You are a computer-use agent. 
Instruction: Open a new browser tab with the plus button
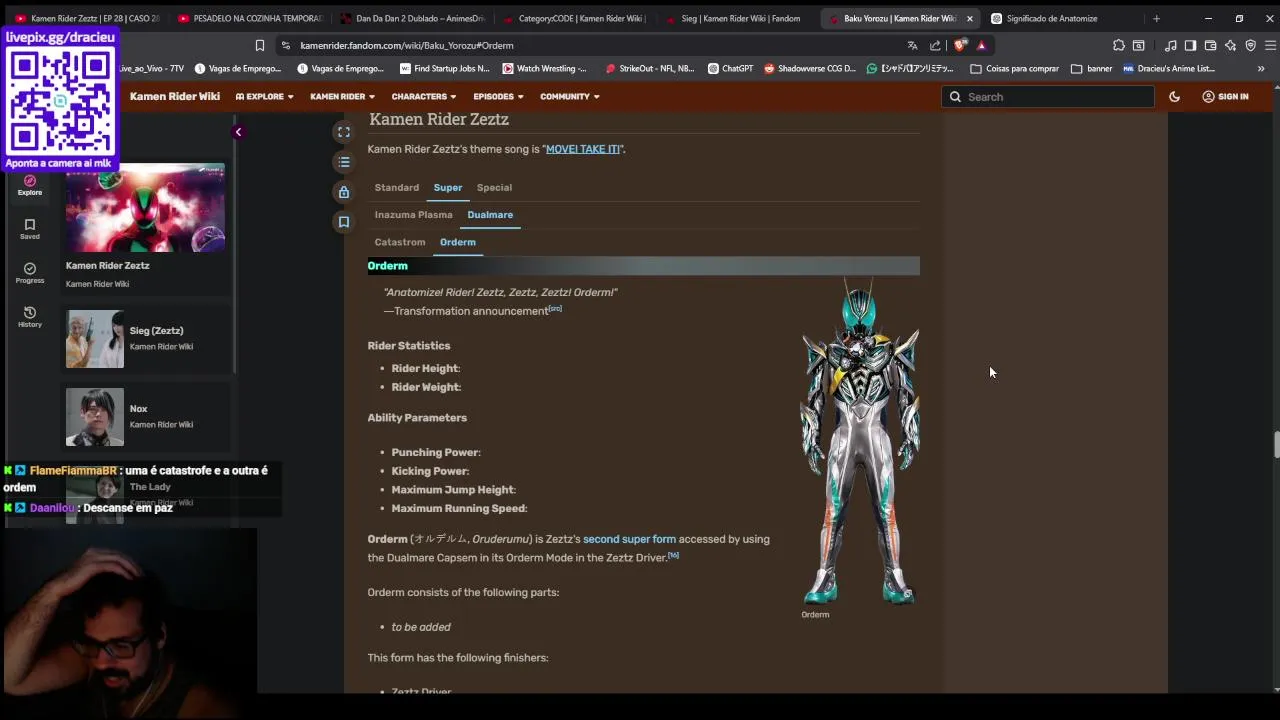click(x=1156, y=18)
